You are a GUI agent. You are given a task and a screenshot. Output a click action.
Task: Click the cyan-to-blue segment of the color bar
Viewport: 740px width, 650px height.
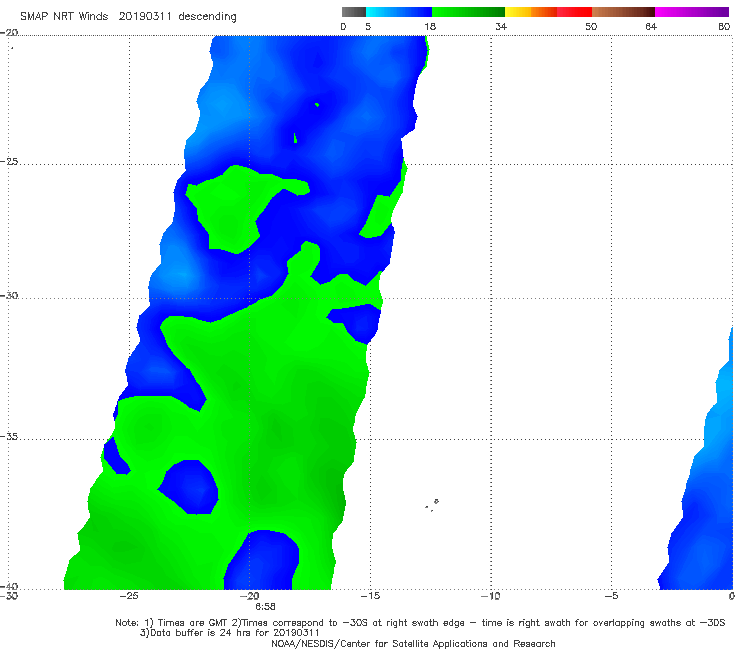click(399, 12)
